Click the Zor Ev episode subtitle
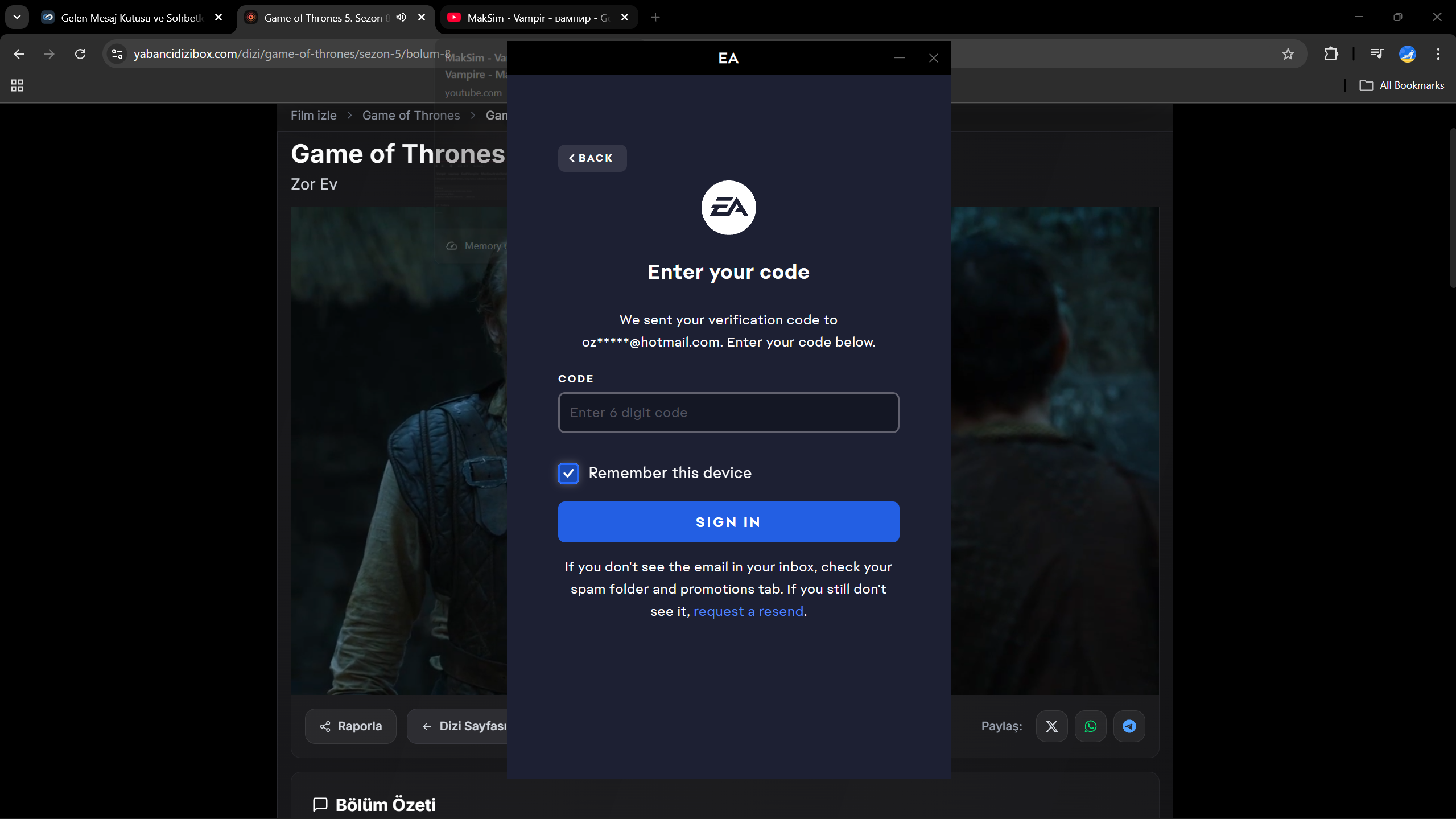This screenshot has height=819, width=1456. pos(314,184)
